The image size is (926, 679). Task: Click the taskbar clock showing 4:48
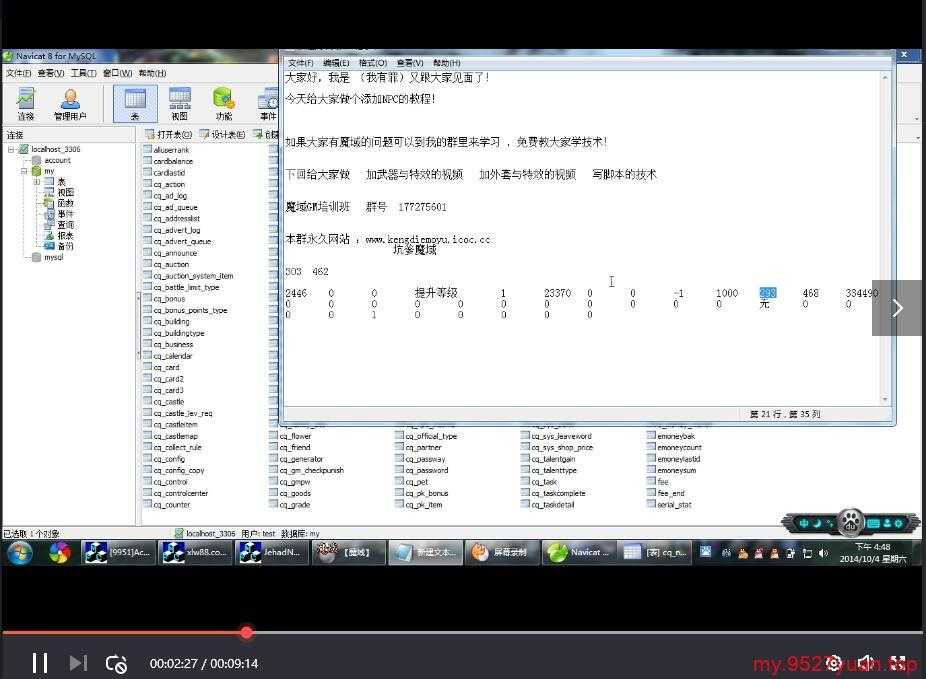click(x=872, y=553)
